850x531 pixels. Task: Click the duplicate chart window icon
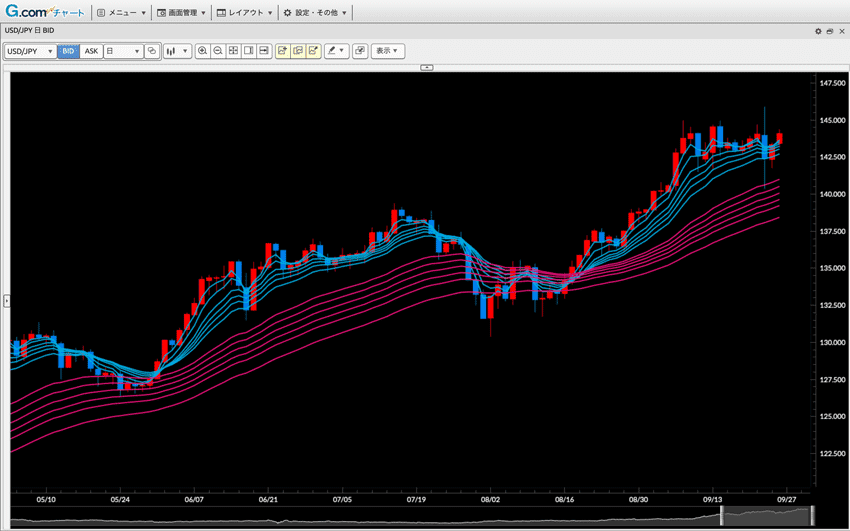360,51
